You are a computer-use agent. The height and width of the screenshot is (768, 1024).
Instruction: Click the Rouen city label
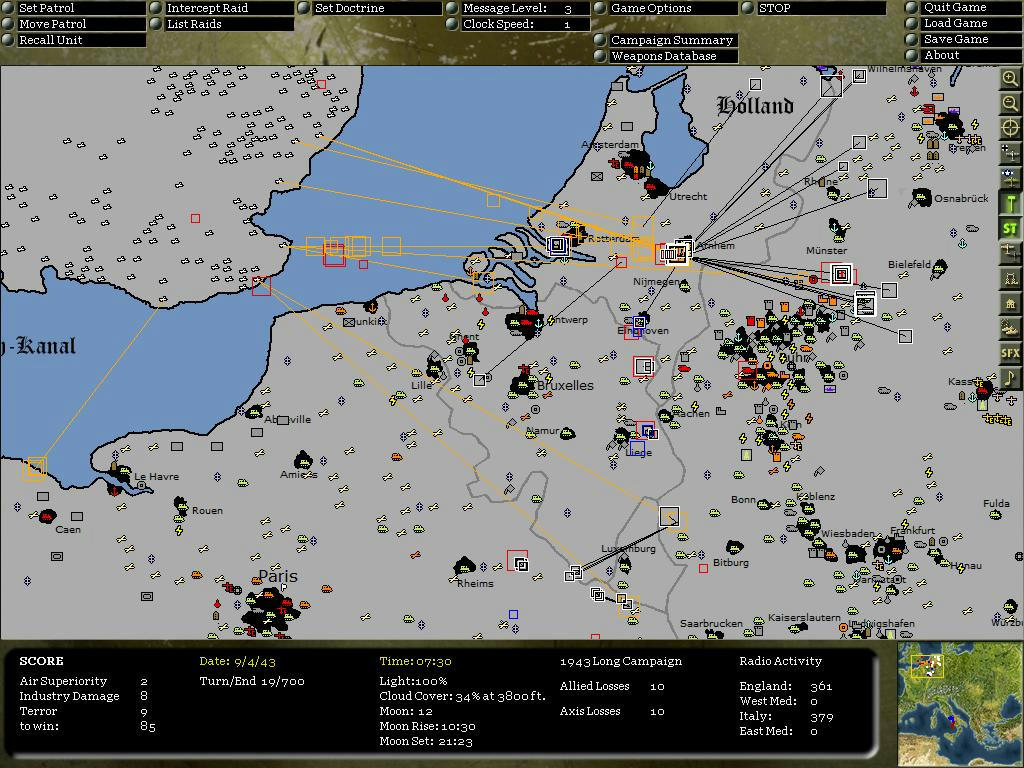[207, 511]
